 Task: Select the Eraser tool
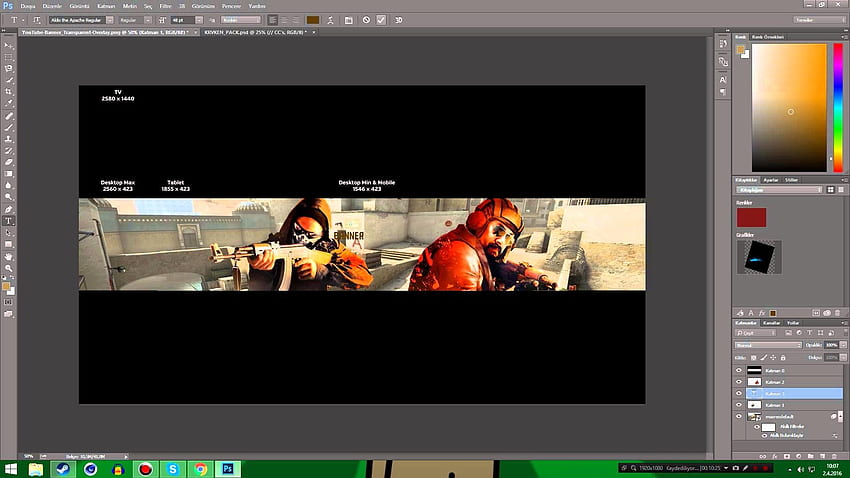pyautogui.click(x=9, y=162)
